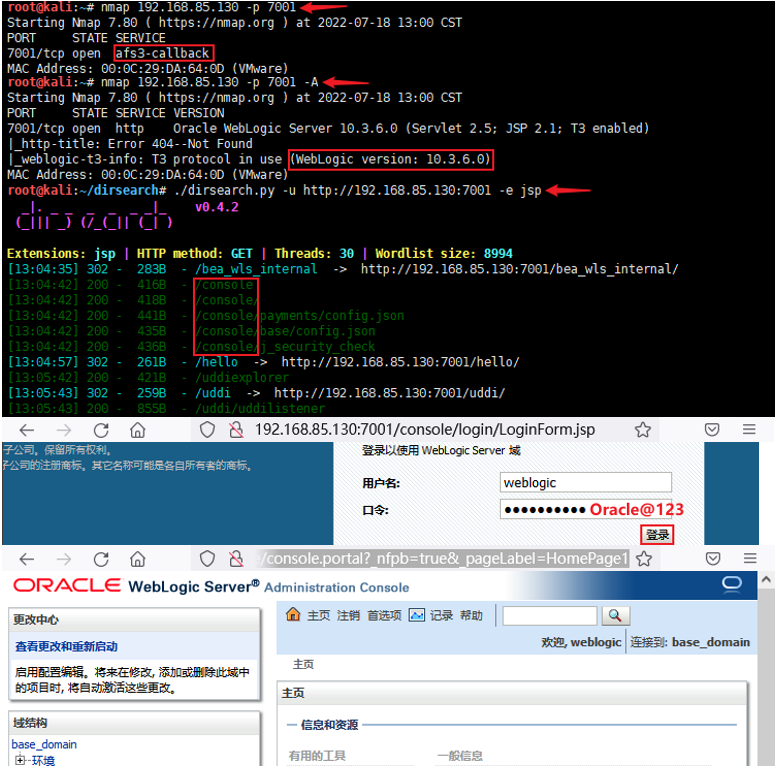Open 记录 in the console toolbar
The width and height of the screenshot is (776, 771).
coord(441,616)
